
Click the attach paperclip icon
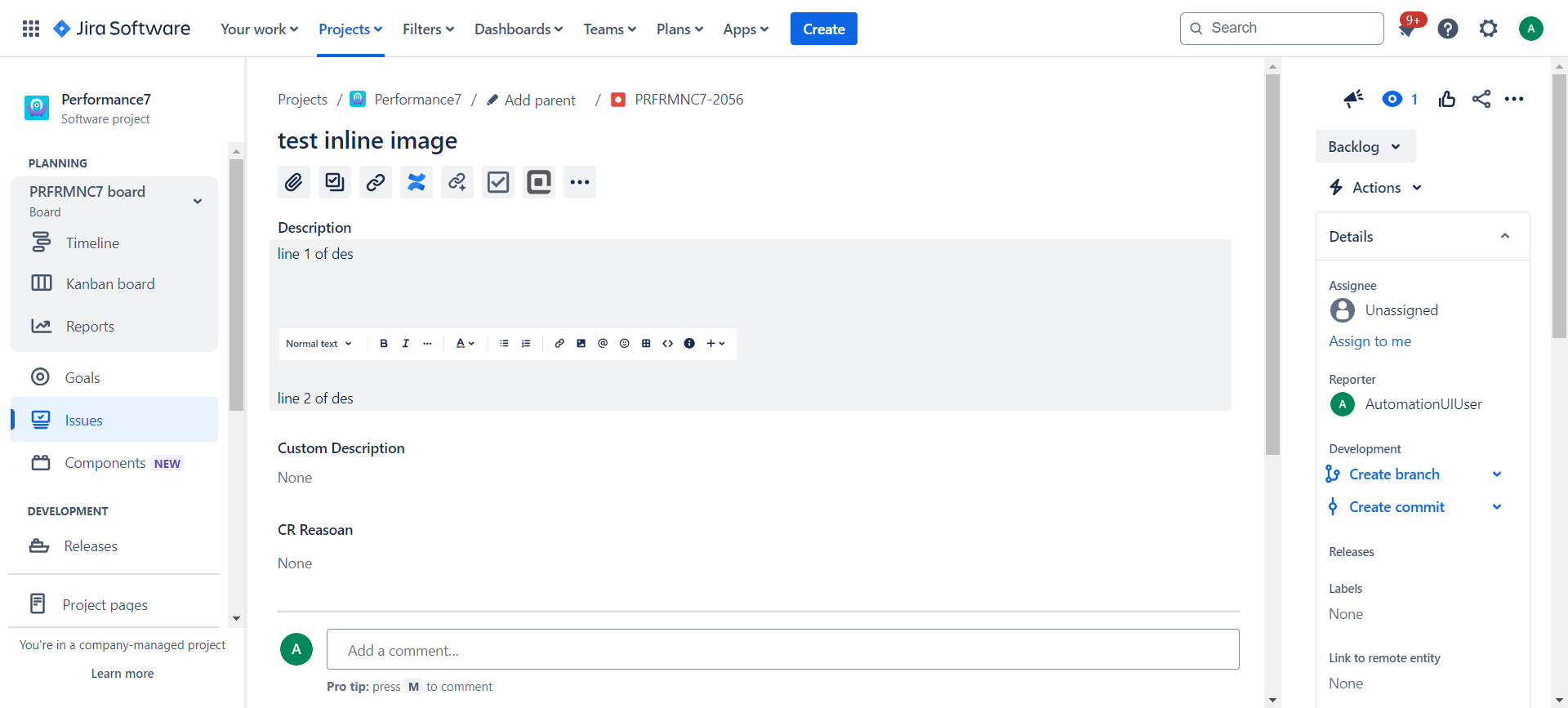click(x=294, y=182)
